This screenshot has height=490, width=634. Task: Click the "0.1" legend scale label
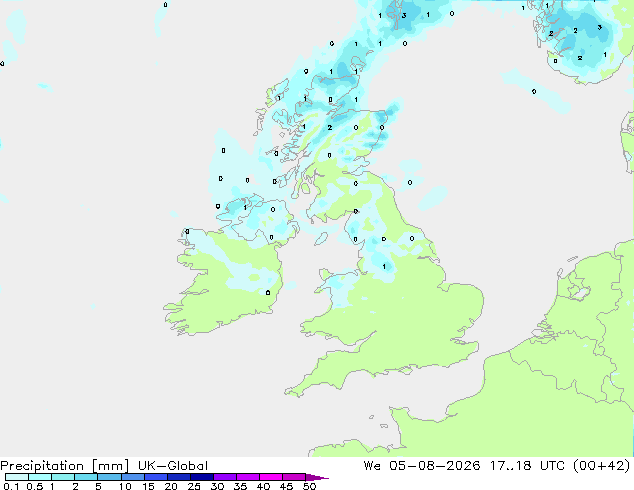pos(10,486)
